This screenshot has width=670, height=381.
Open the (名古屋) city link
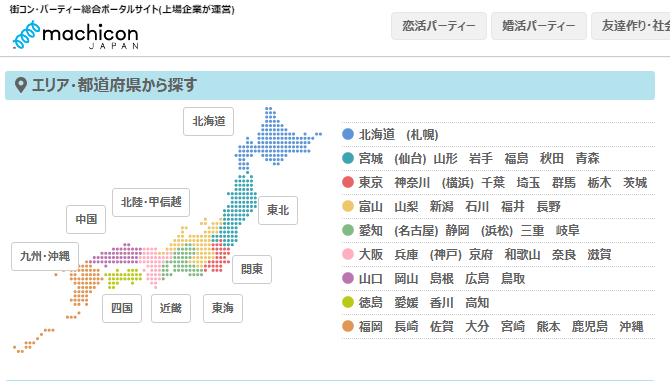[416, 231]
